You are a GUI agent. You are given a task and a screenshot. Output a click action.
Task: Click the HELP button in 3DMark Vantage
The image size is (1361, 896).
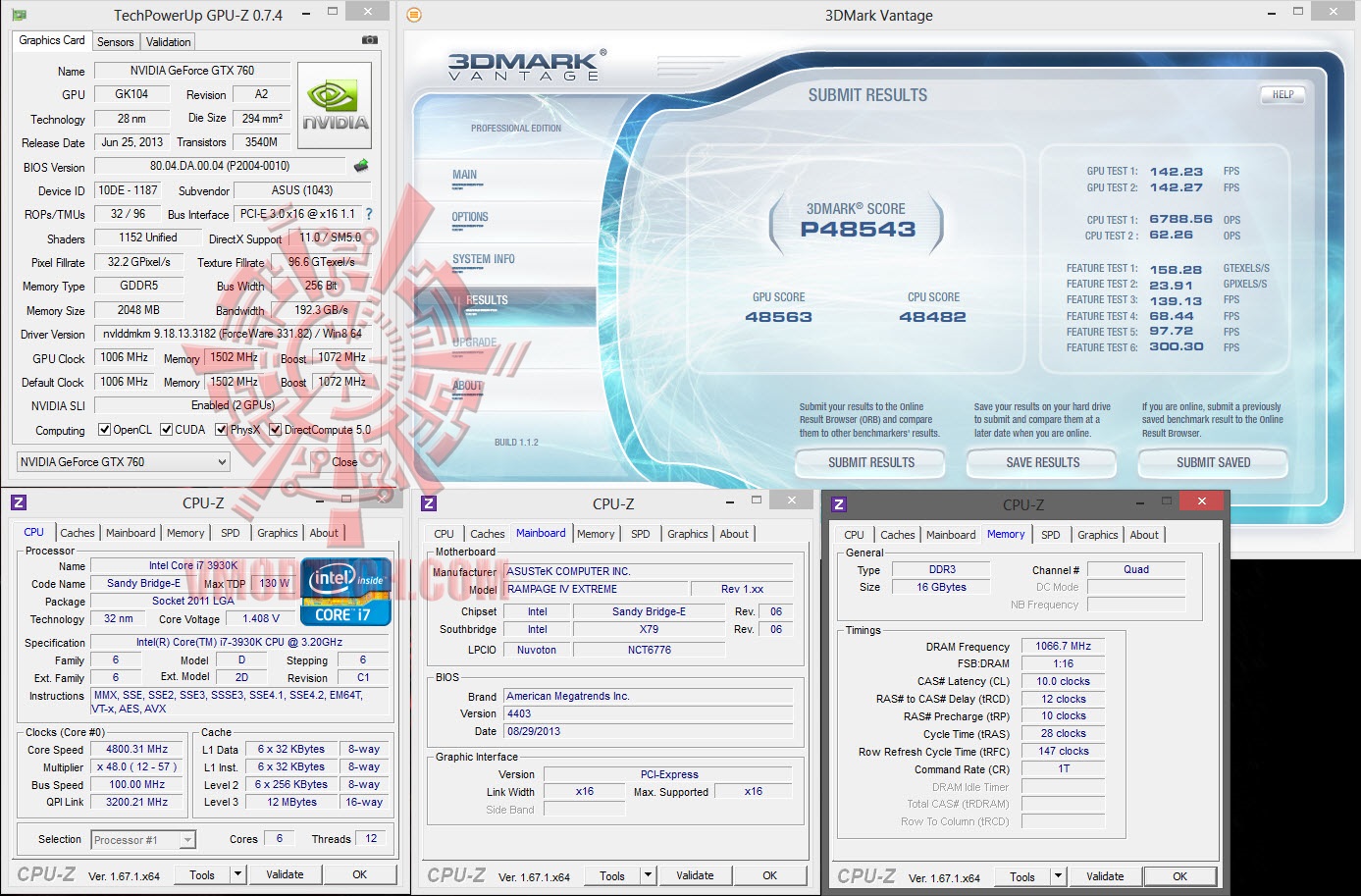coord(1283,94)
